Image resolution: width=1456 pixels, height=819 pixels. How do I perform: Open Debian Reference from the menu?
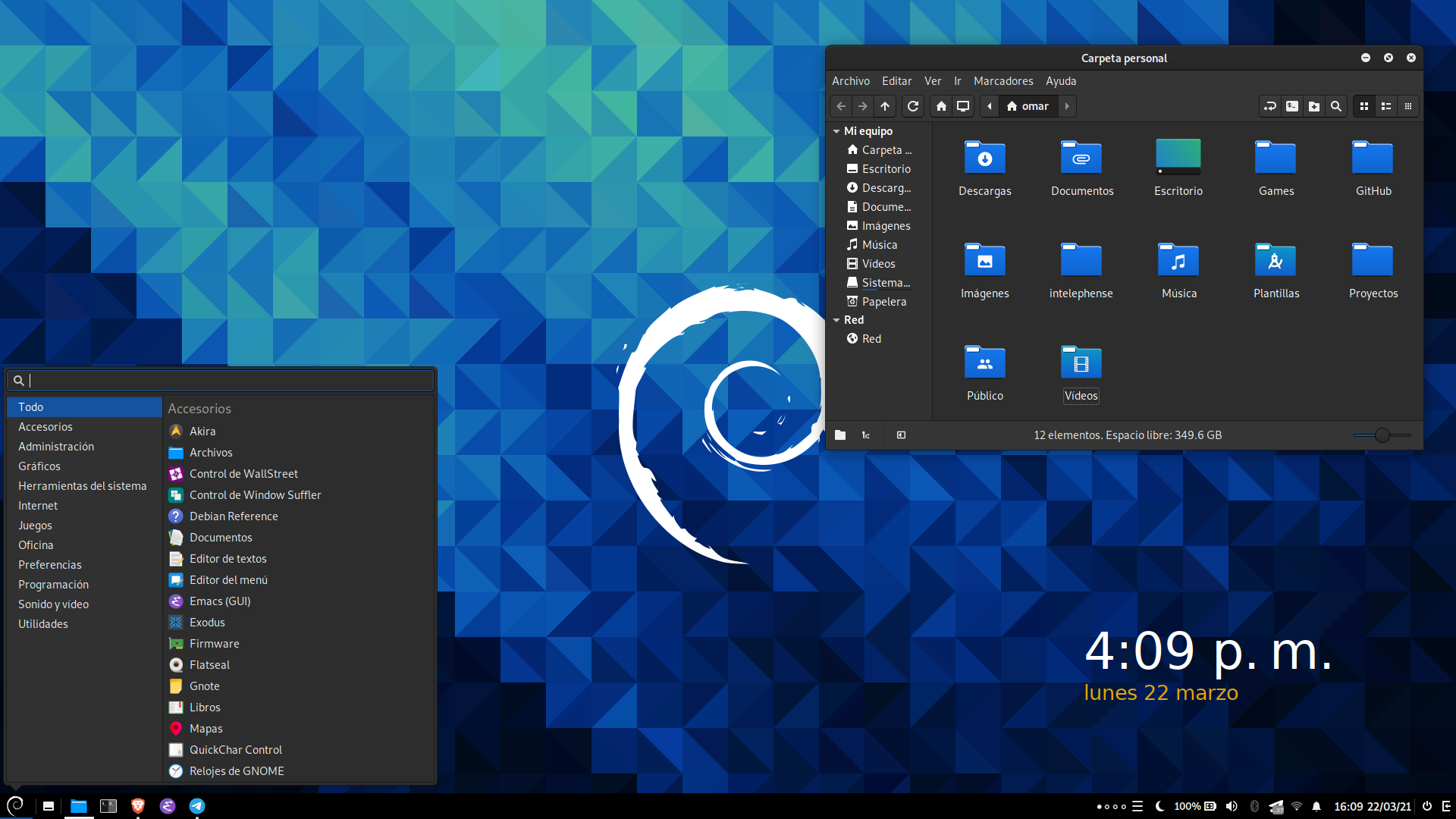(300, 516)
